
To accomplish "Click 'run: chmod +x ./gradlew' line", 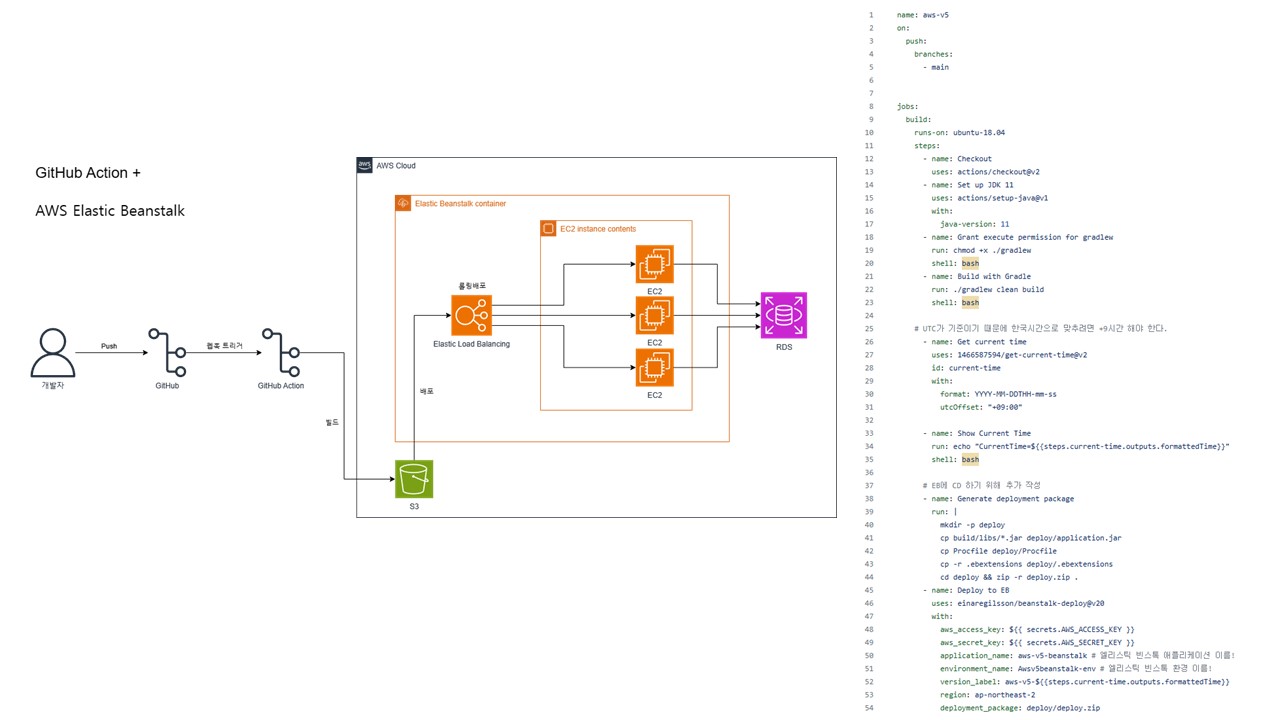I will 981,250.
